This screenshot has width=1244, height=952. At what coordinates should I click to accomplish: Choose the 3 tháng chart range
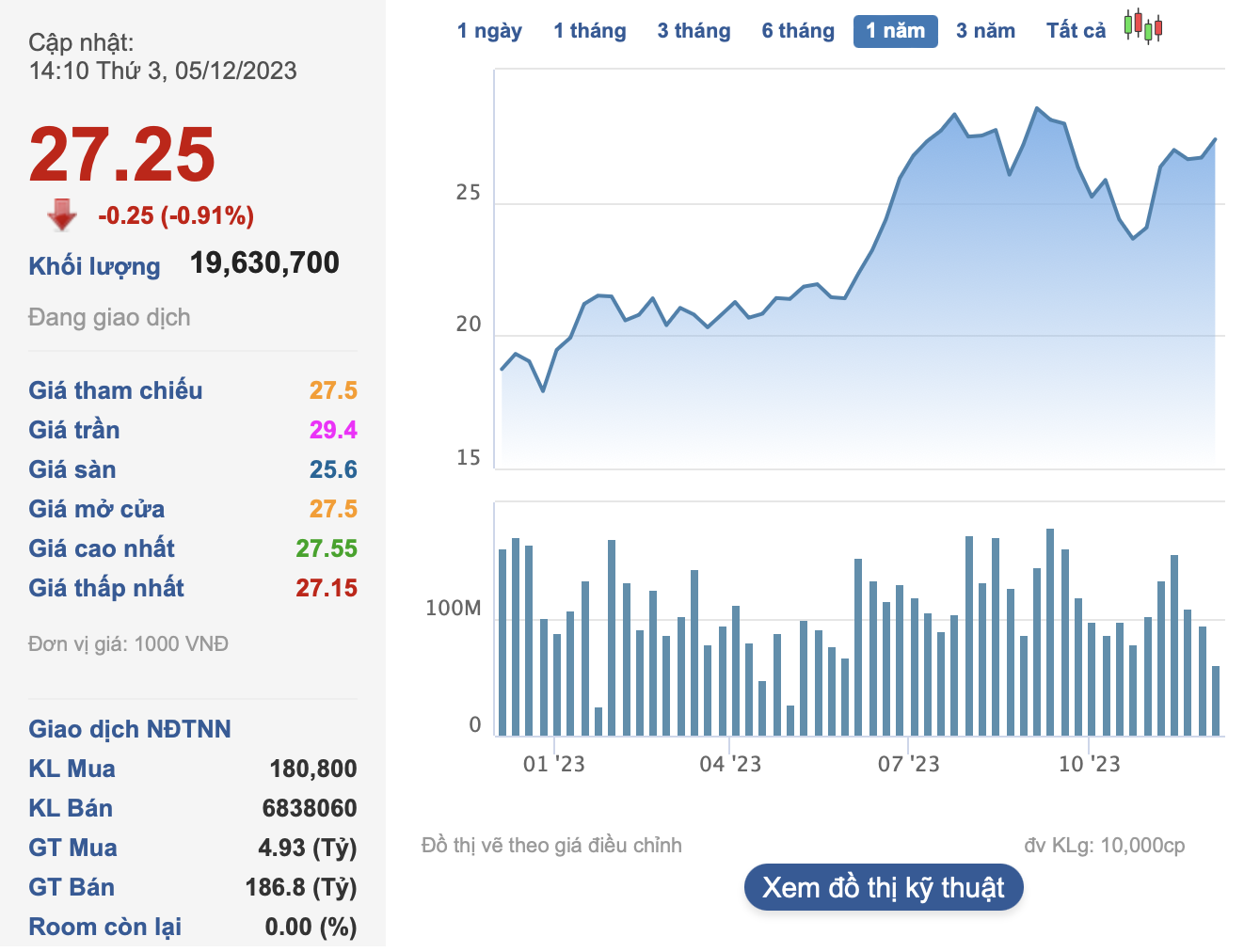pyautogui.click(x=694, y=31)
